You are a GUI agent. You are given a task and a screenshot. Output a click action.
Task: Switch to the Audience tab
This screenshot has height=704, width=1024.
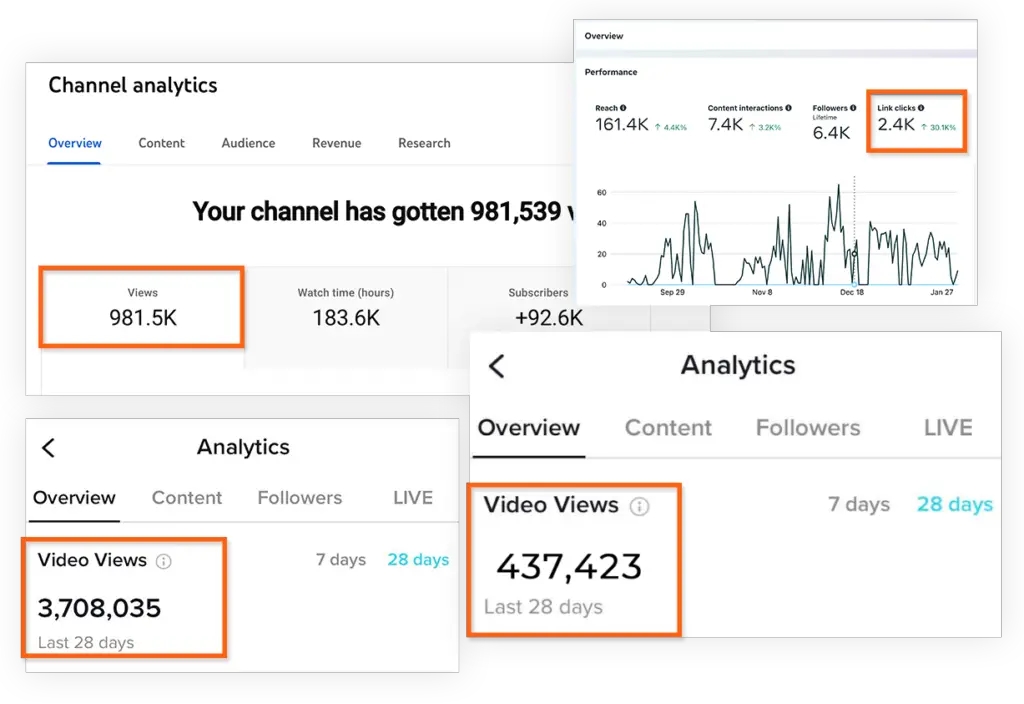coord(248,143)
